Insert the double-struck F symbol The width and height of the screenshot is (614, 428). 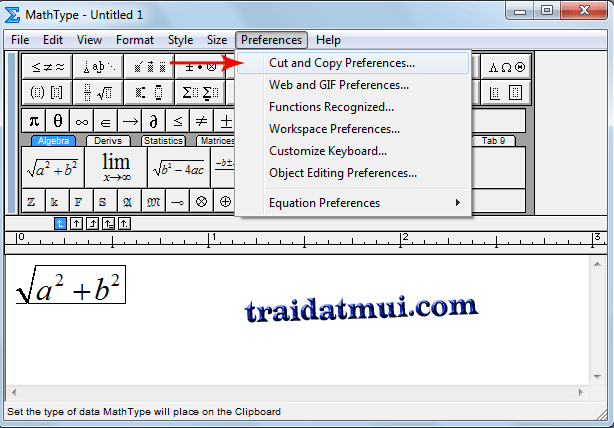point(81,201)
